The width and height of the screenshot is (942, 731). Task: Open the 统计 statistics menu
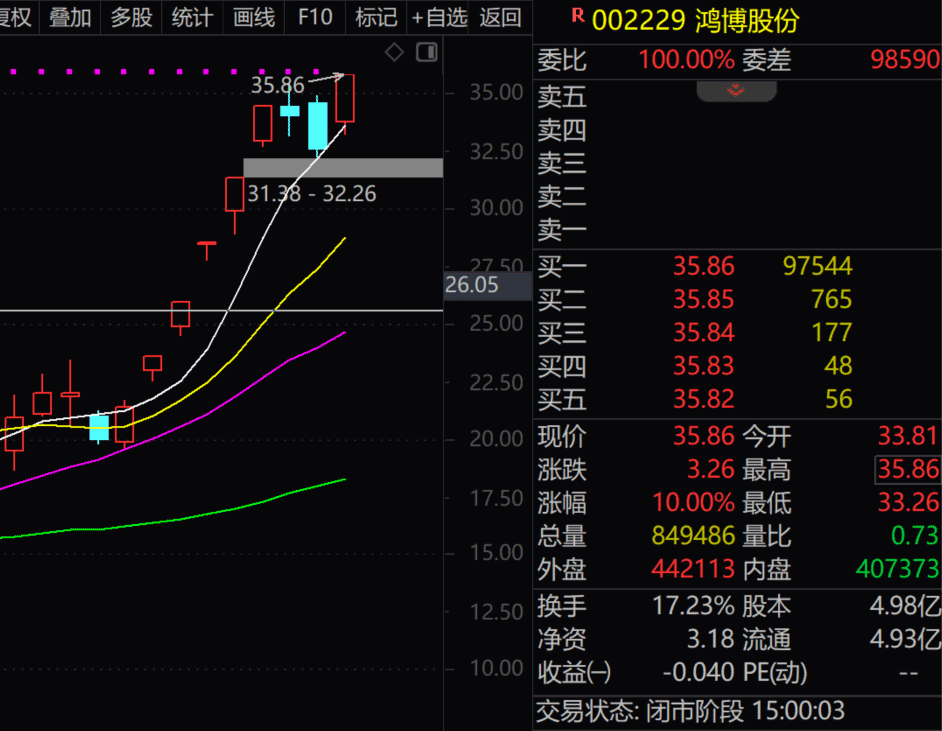(192, 17)
